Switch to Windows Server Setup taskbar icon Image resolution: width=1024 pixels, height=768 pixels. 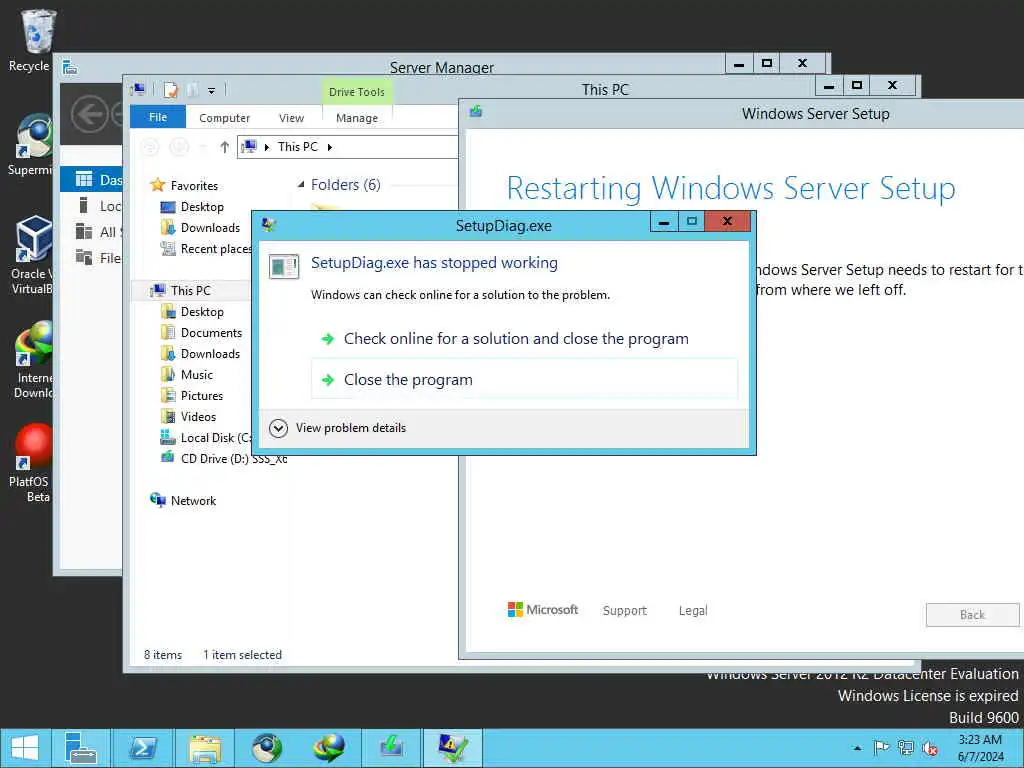391,748
